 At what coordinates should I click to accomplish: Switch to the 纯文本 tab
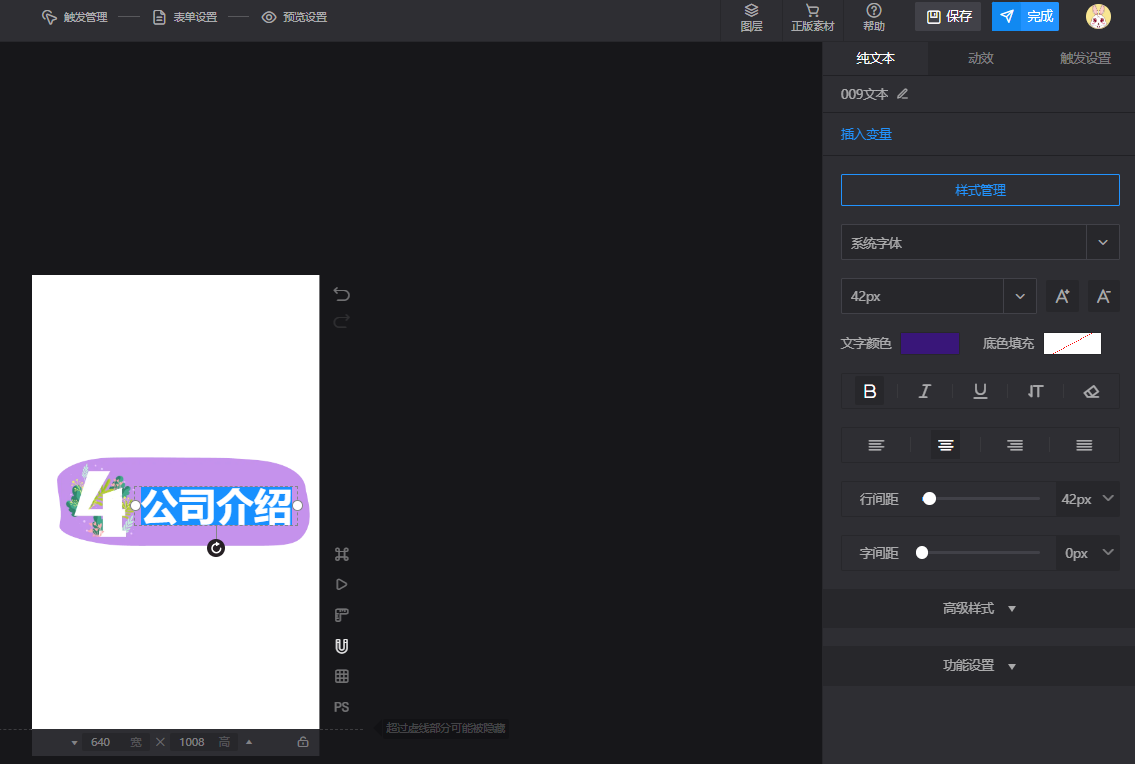875,59
